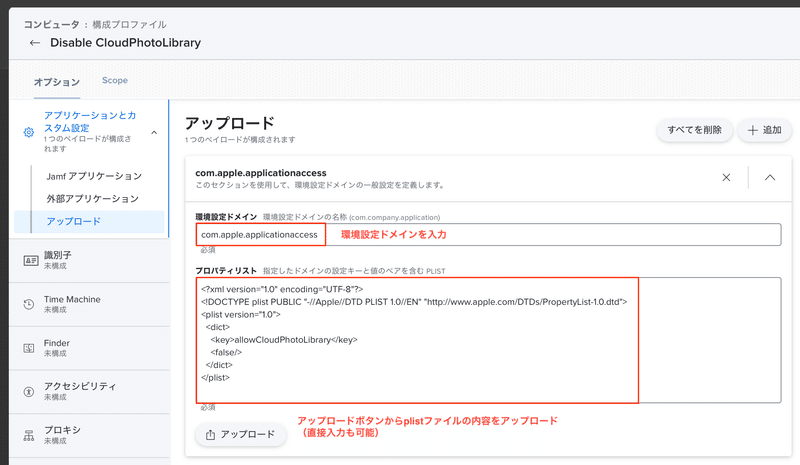Screen dimensions: 800x465
Task: Click the "com.apple.applicationaccess" card heading
Action: (x=261, y=173)
